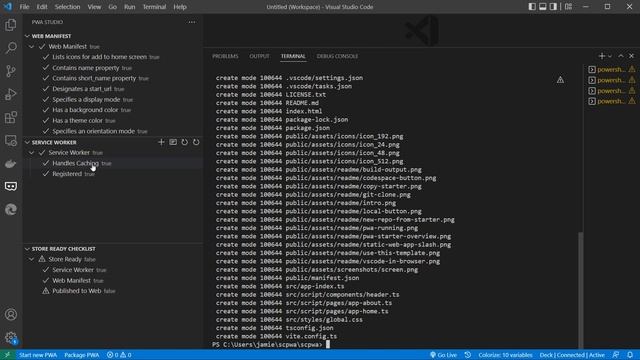Close the terminal panel
The width and height of the screenshot is (640, 360).
pos(631,56)
